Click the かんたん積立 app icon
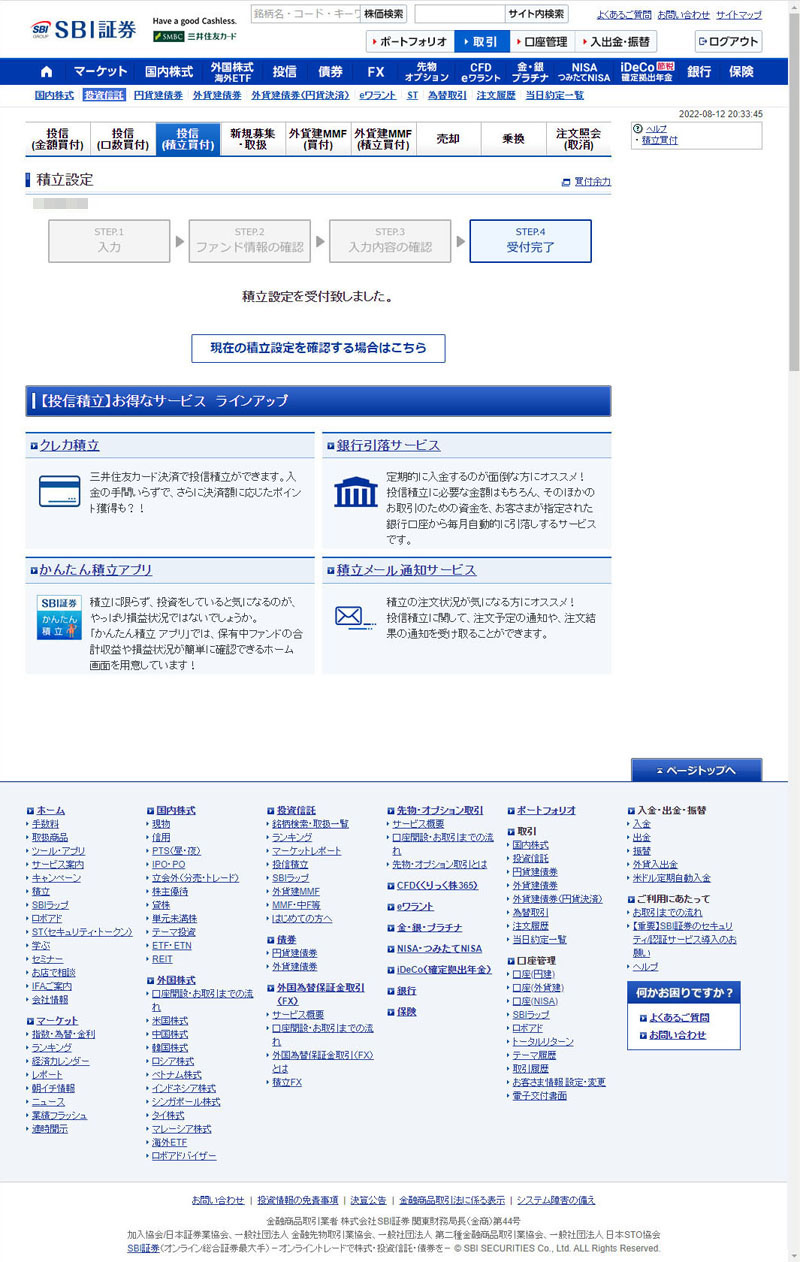The height and width of the screenshot is (1262, 800). click(59, 618)
